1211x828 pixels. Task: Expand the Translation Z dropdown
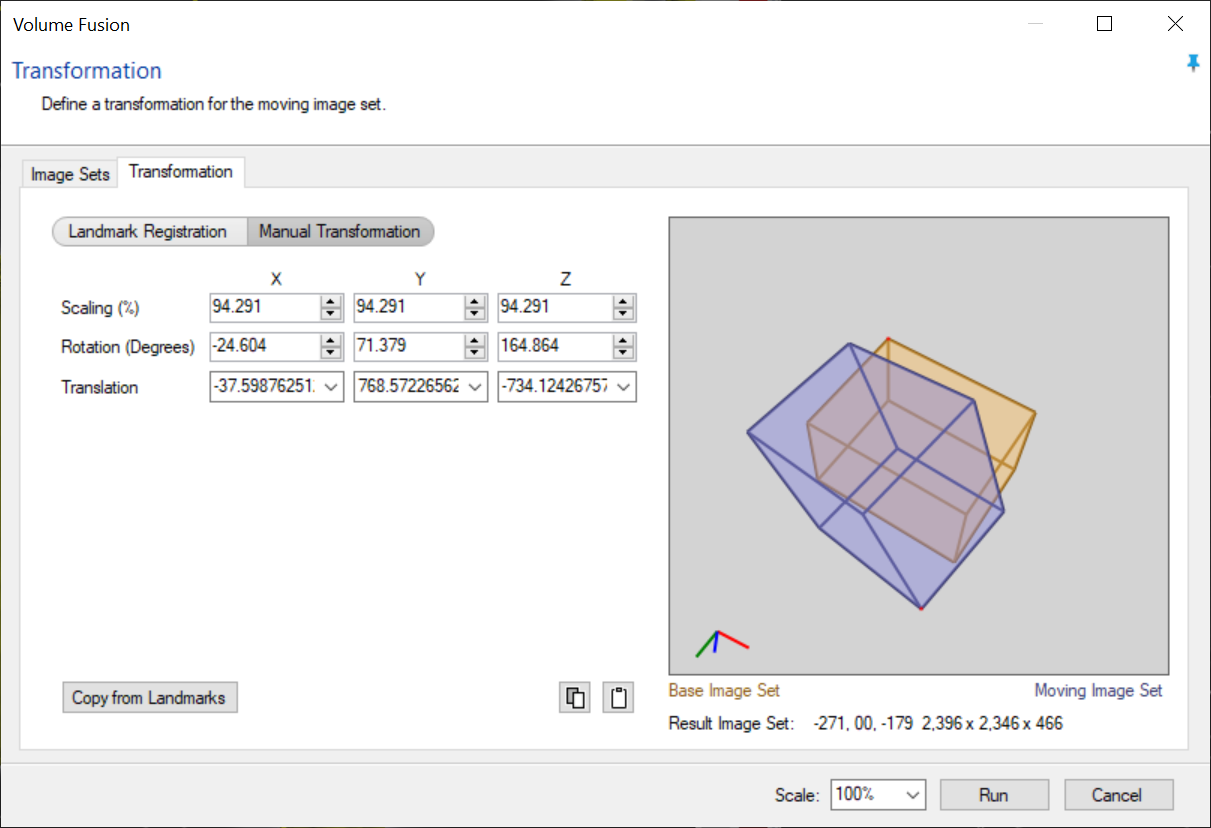[623, 388]
